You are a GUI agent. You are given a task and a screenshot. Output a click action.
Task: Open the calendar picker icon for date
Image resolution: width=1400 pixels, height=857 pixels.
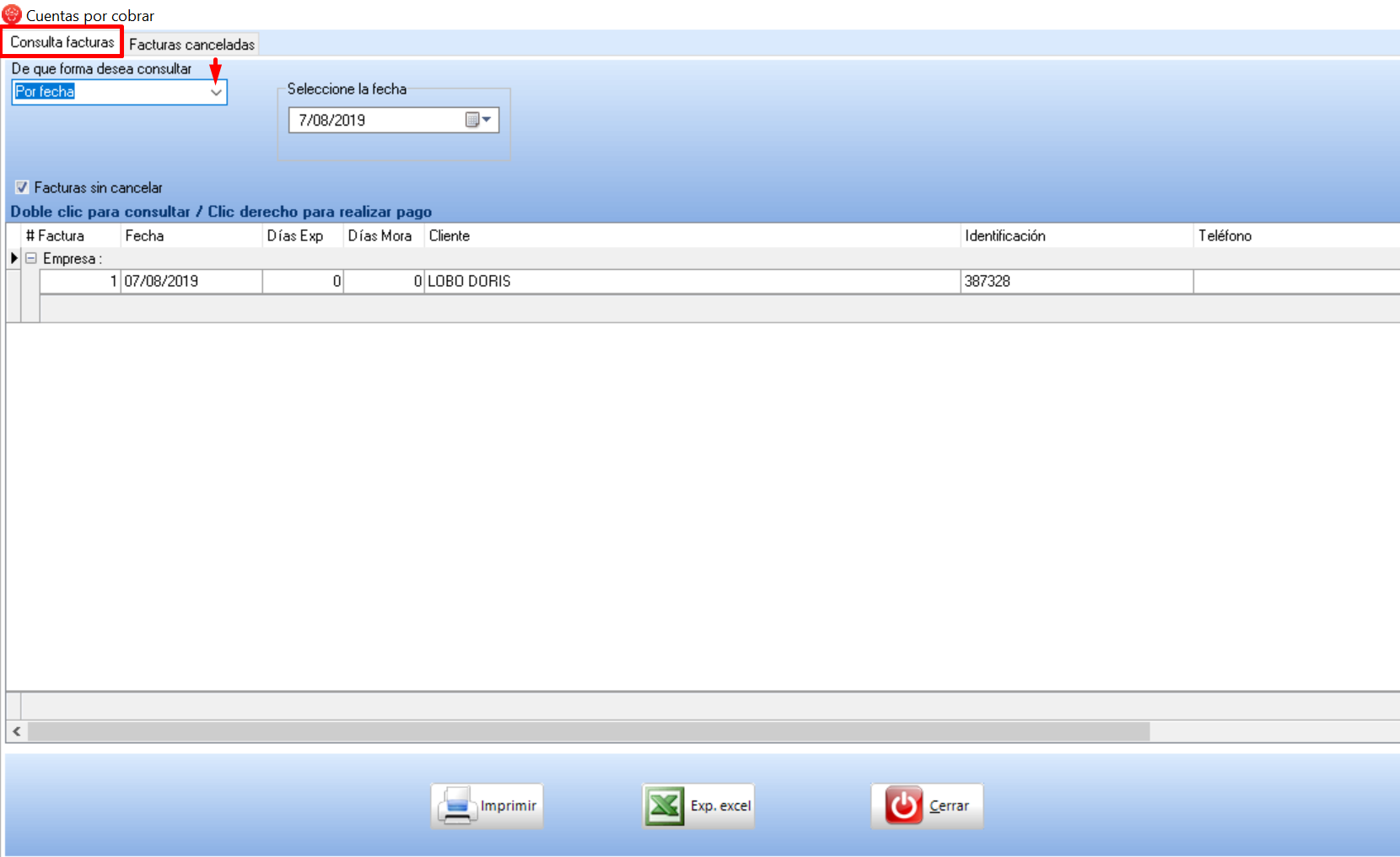477,120
